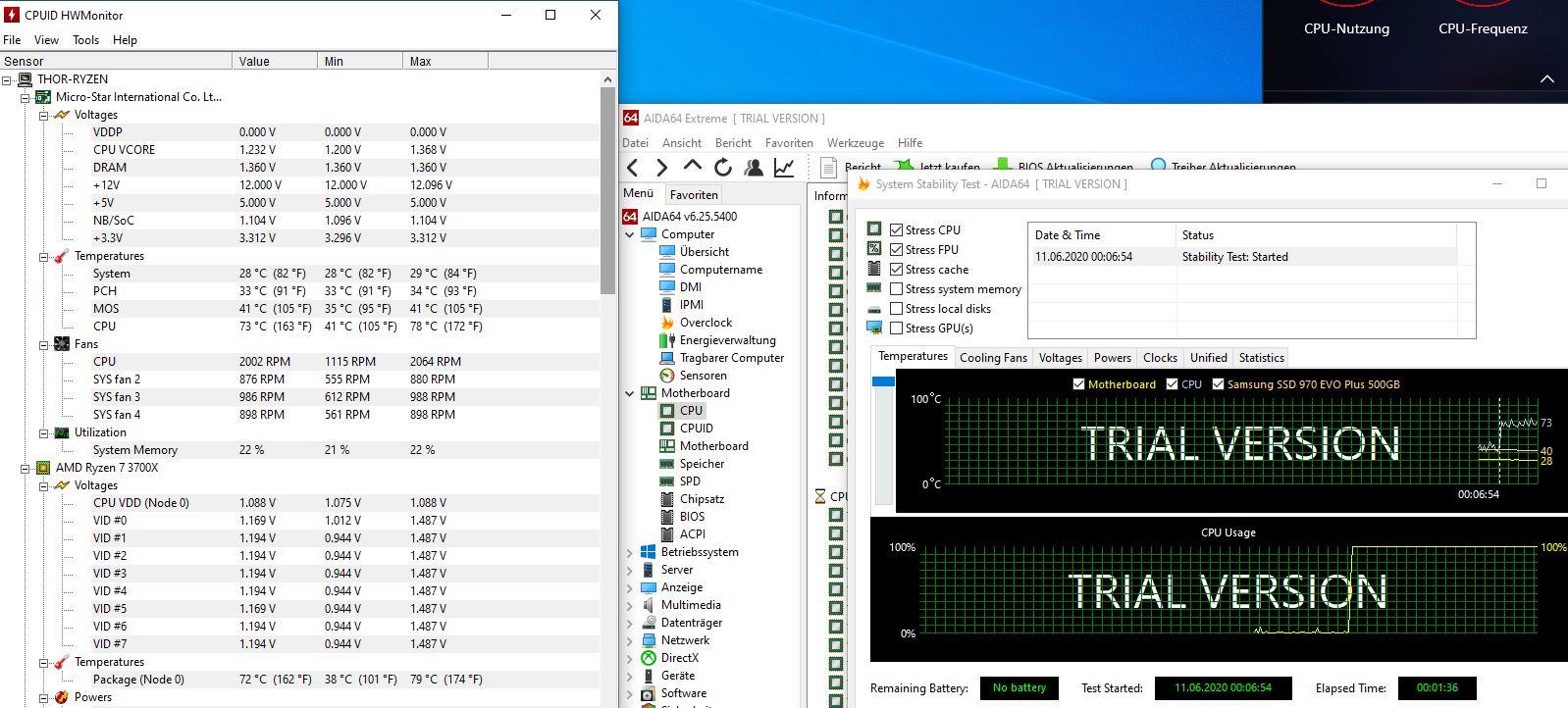Click the Chipsatz chip icon
1568x708 pixels.
click(667, 499)
